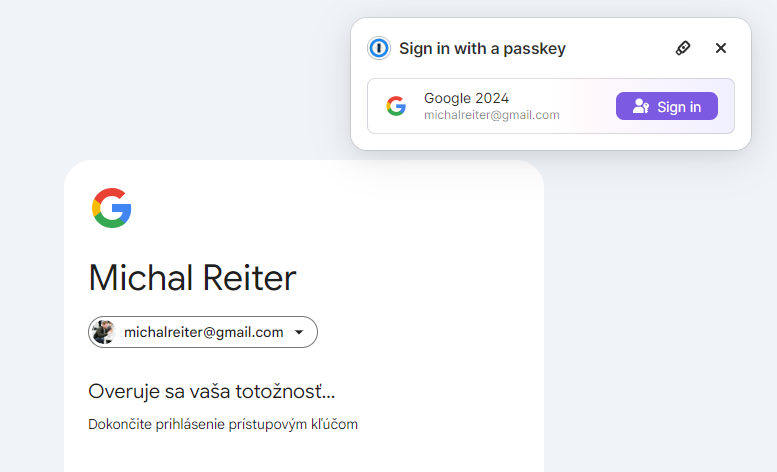
Task: Open the michalreiter@gmail.com account chip
Action: (203, 332)
